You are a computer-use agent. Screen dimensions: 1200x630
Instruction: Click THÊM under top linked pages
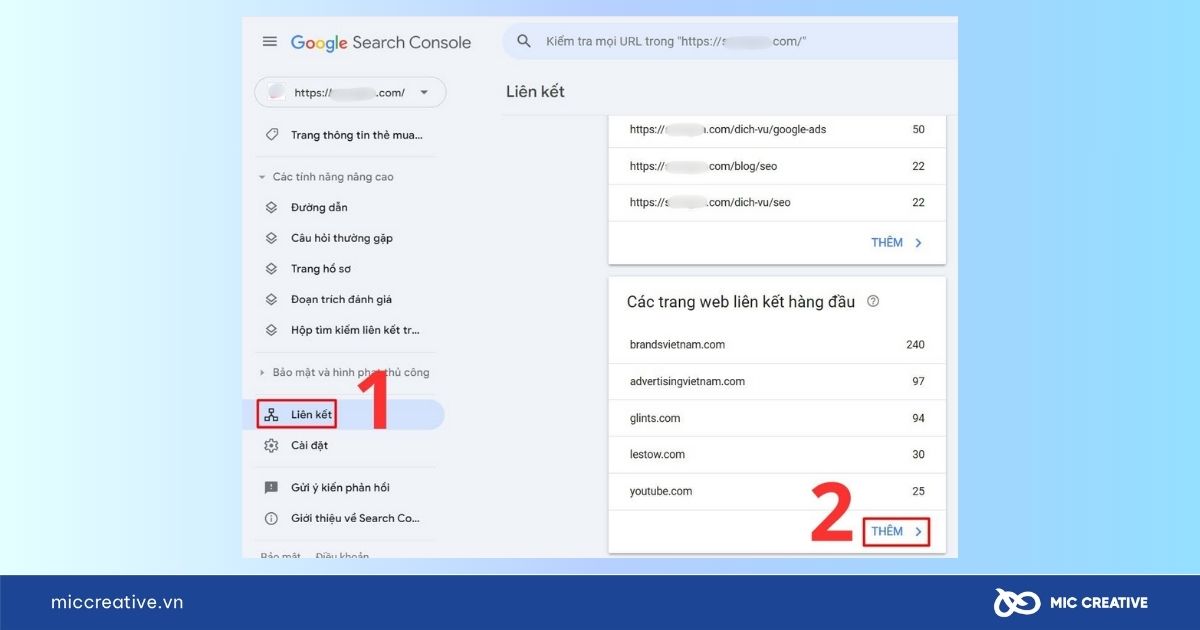tap(896, 243)
